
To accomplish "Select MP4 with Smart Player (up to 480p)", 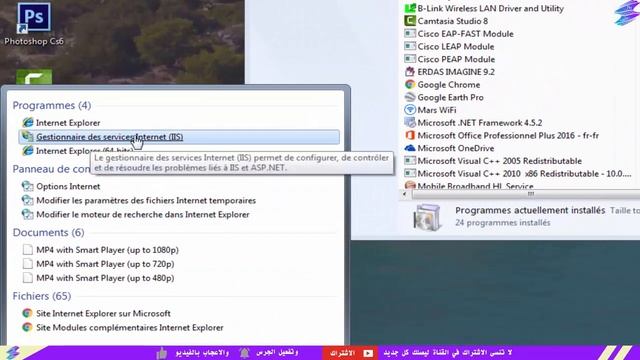I will click(105, 278).
